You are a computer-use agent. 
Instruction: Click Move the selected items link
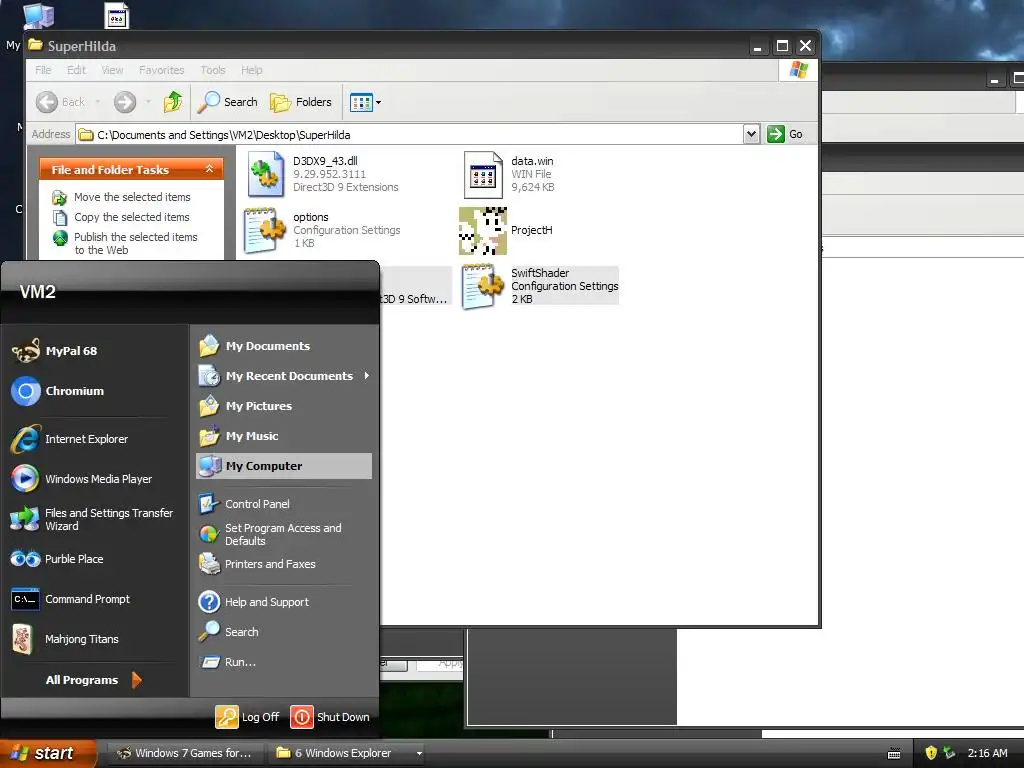(x=132, y=197)
